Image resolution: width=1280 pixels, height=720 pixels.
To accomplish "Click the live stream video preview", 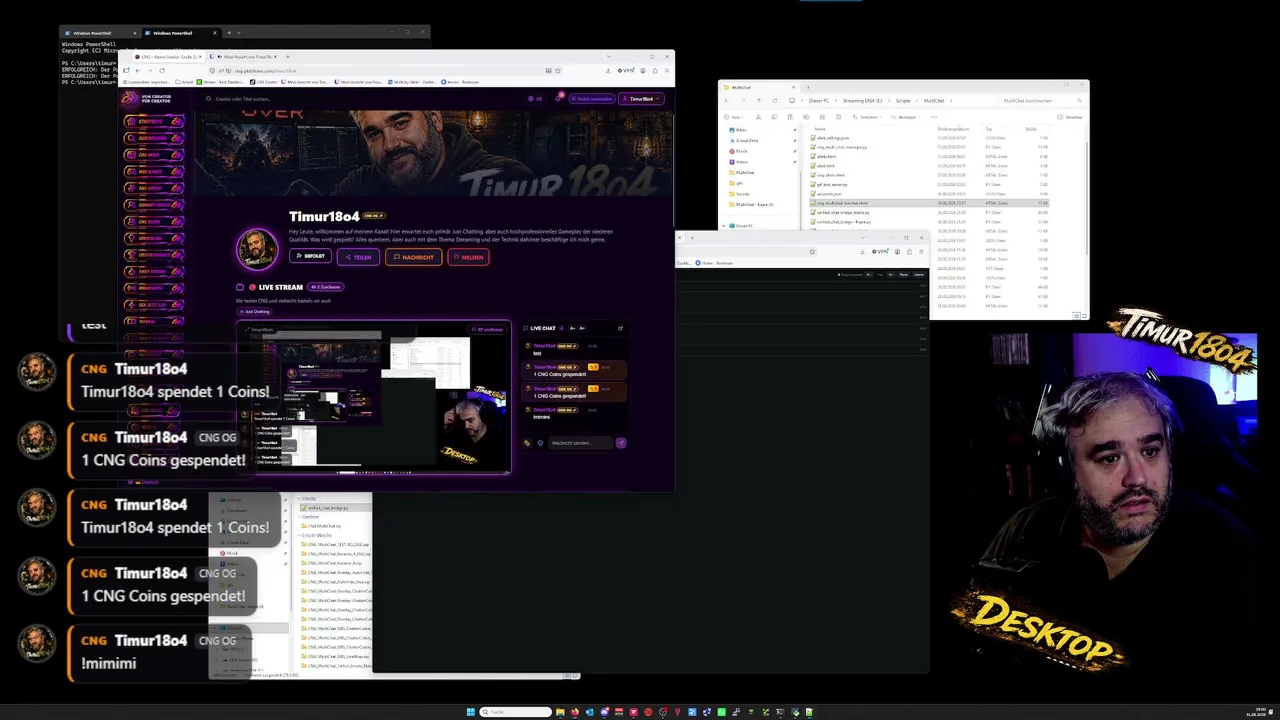I will [x=373, y=397].
